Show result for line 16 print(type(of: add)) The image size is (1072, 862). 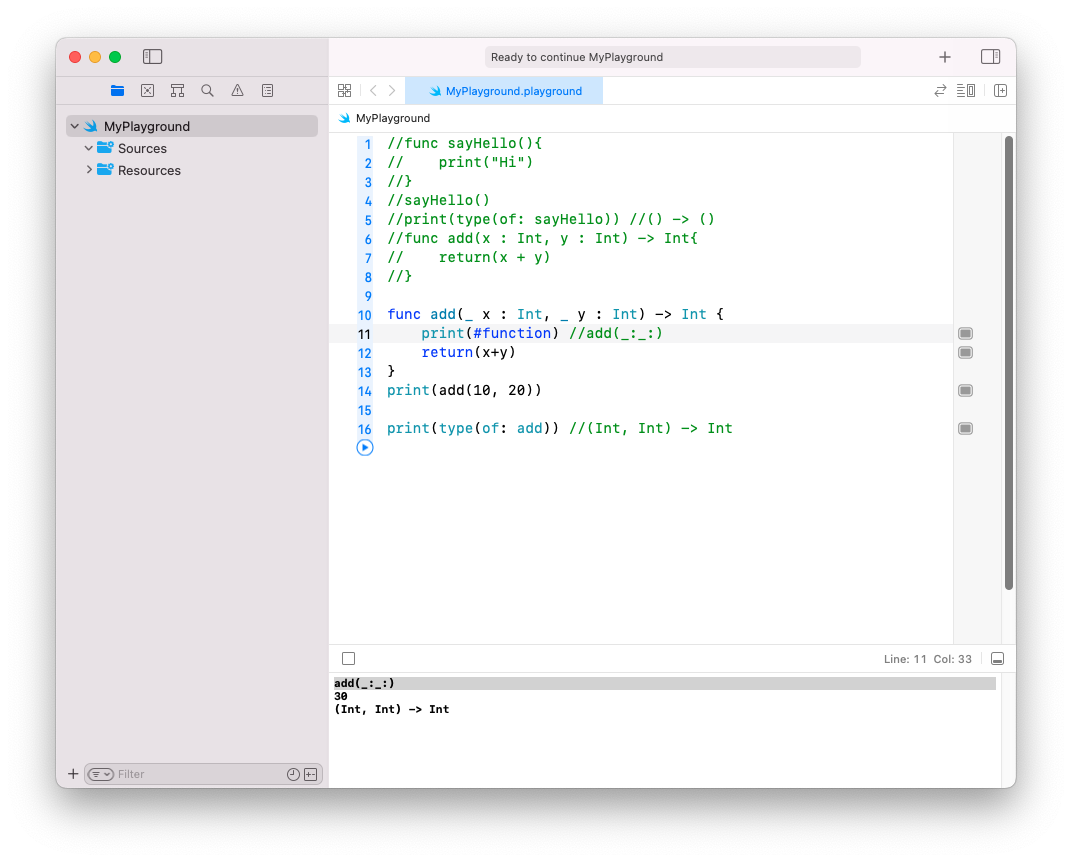(965, 429)
